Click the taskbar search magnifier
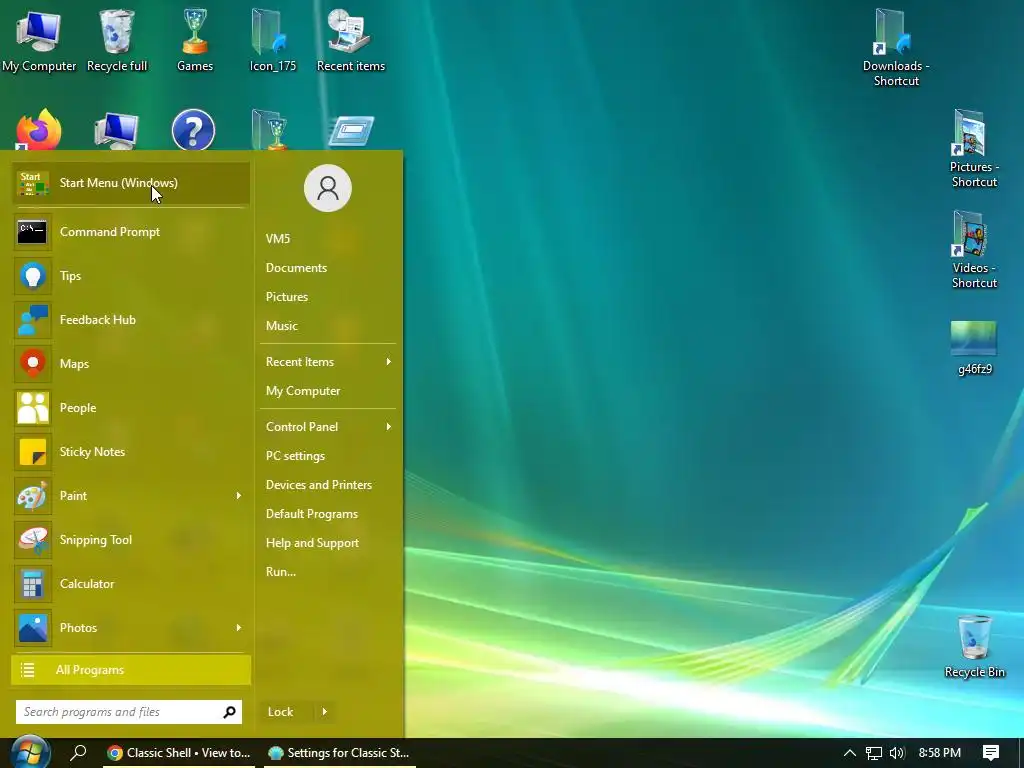This screenshot has width=1024, height=768. click(x=78, y=752)
